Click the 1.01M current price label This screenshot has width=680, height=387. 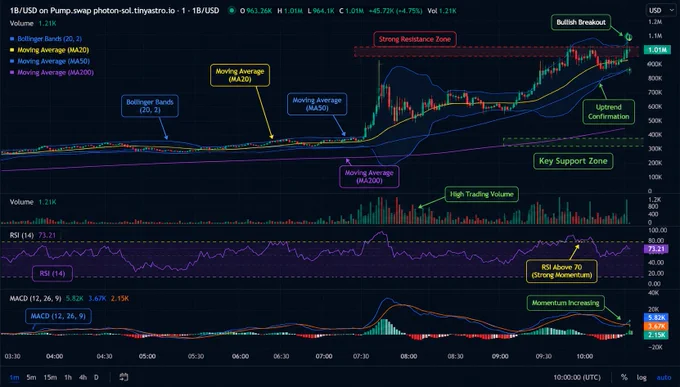click(x=657, y=50)
